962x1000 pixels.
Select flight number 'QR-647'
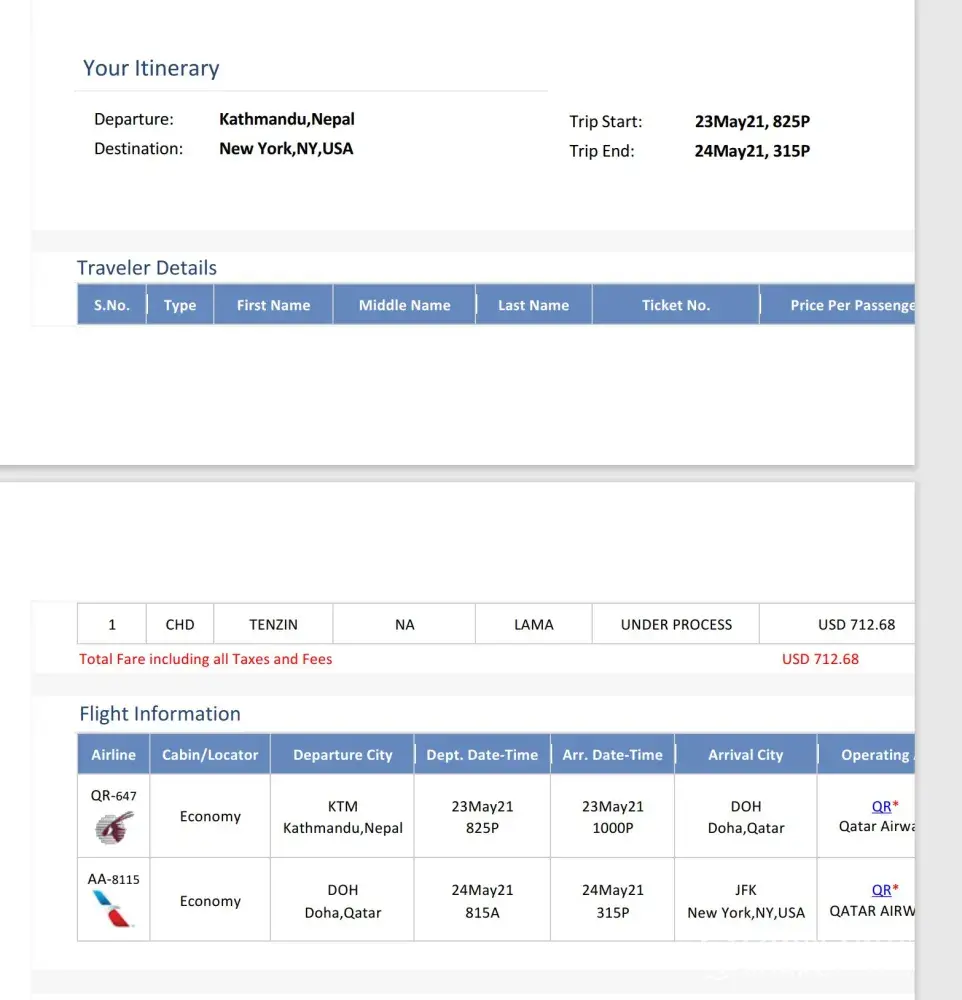(114, 795)
